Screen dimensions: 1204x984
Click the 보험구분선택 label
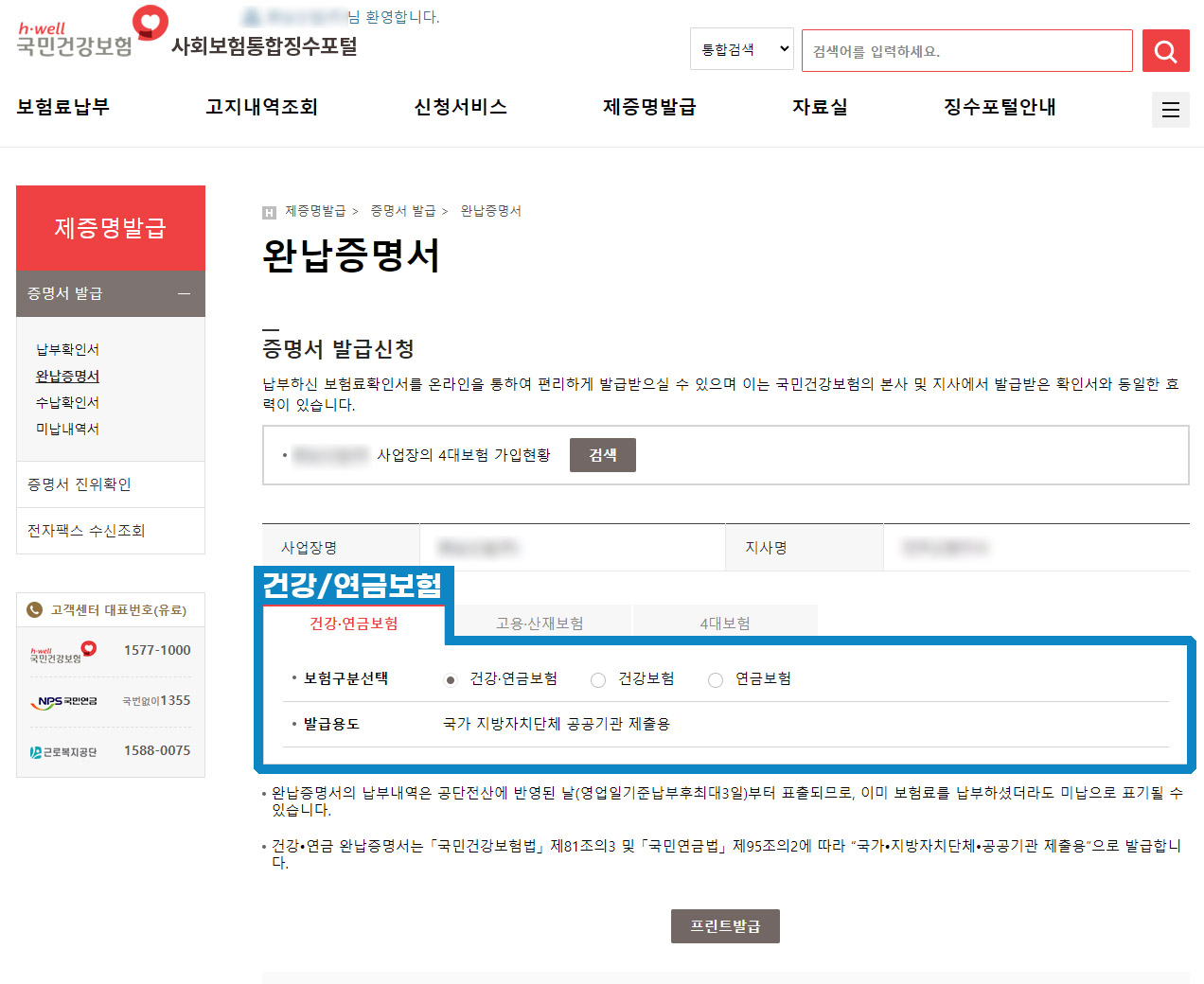(345, 678)
